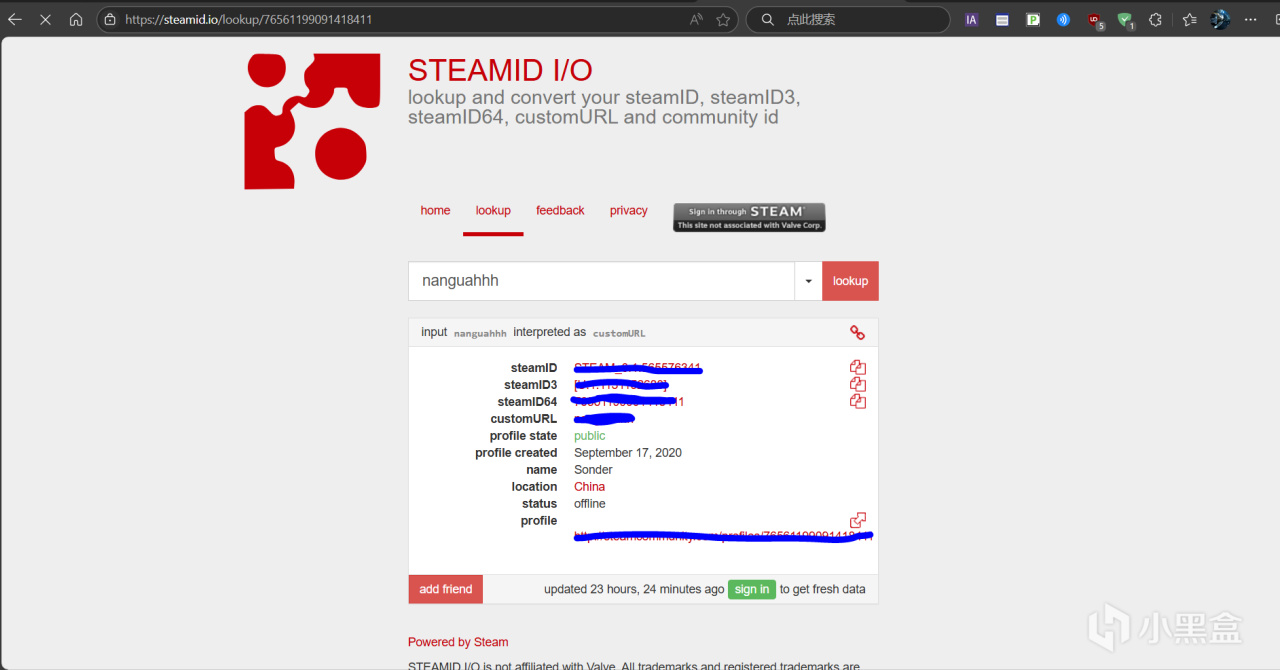Click the add friend button
This screenshot has height=670, width=1280.
(x=445, y=589)
